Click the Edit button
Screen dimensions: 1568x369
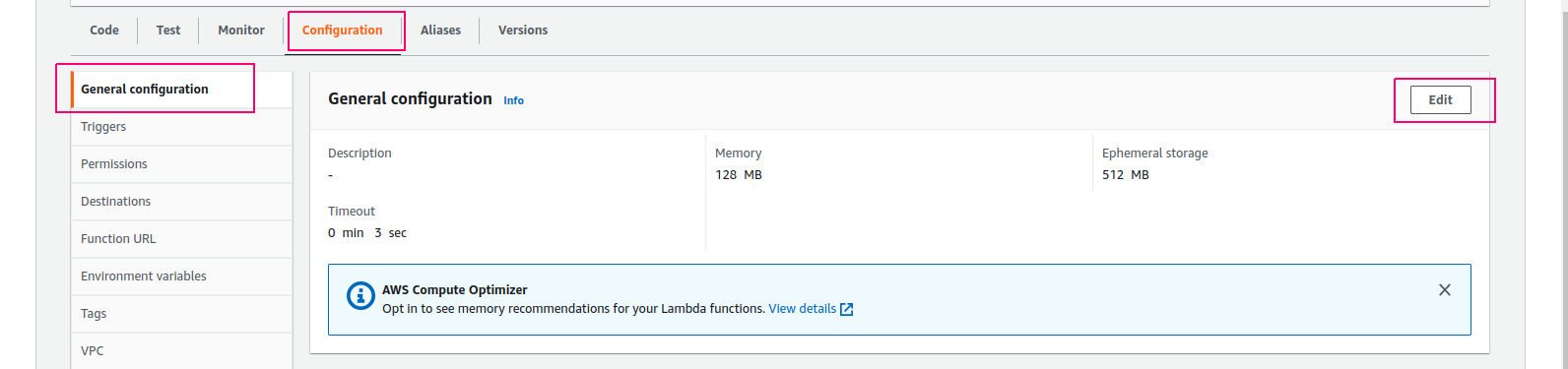click(x=1440, y=99)
